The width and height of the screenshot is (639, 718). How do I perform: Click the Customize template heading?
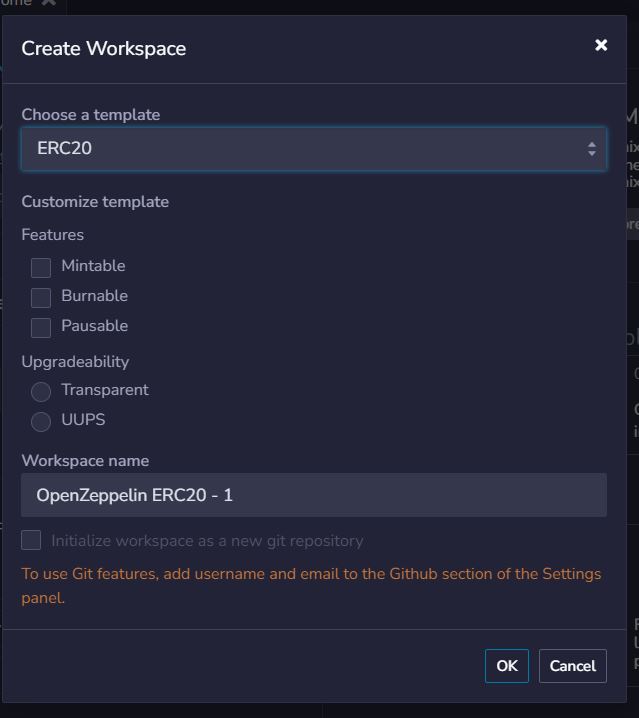[x=95, y=202]
